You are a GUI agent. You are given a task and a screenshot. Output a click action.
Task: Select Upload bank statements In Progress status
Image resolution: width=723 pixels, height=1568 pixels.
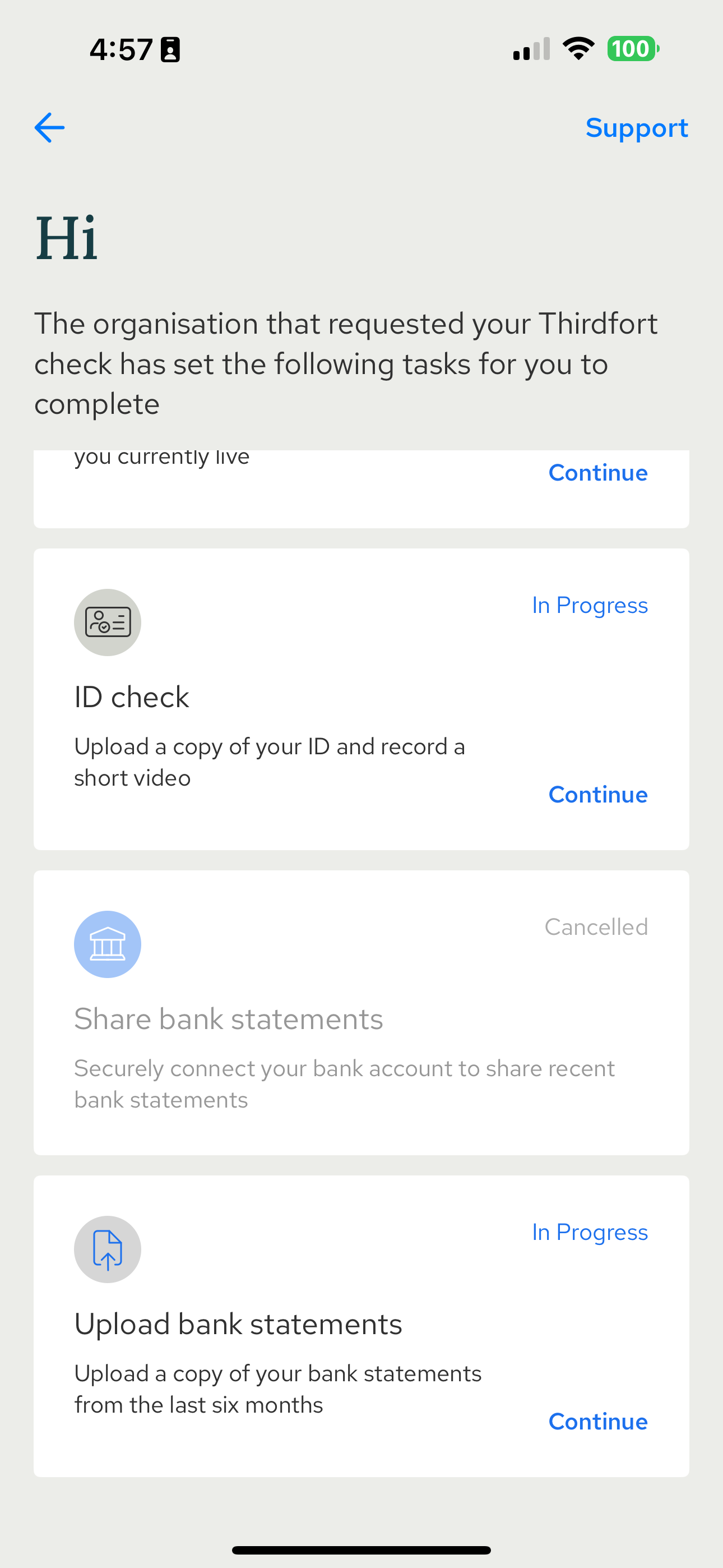pos(590,1232)
